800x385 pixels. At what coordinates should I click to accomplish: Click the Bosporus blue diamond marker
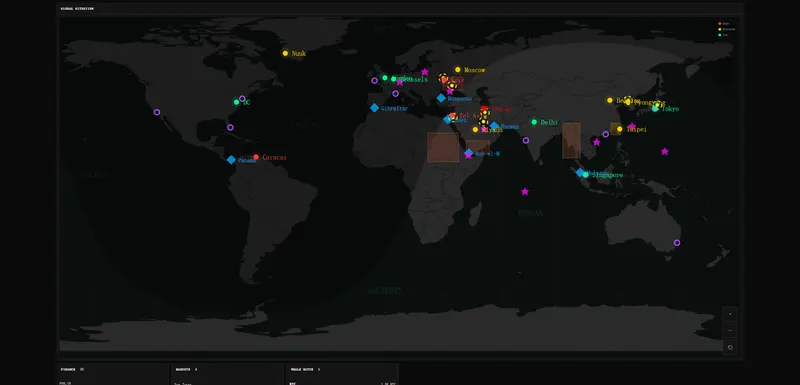click(441, 98)
